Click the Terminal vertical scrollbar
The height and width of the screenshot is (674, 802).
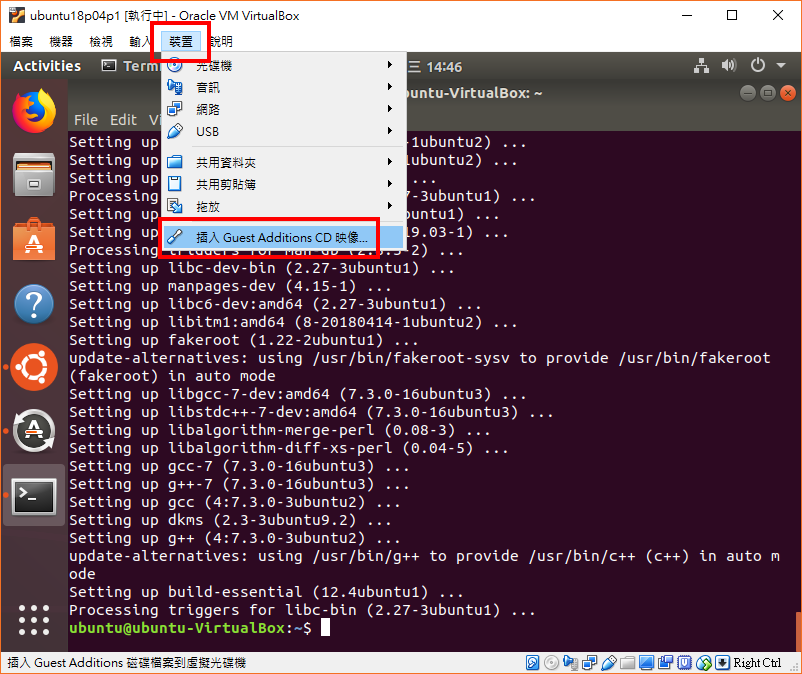coord(798,631)
